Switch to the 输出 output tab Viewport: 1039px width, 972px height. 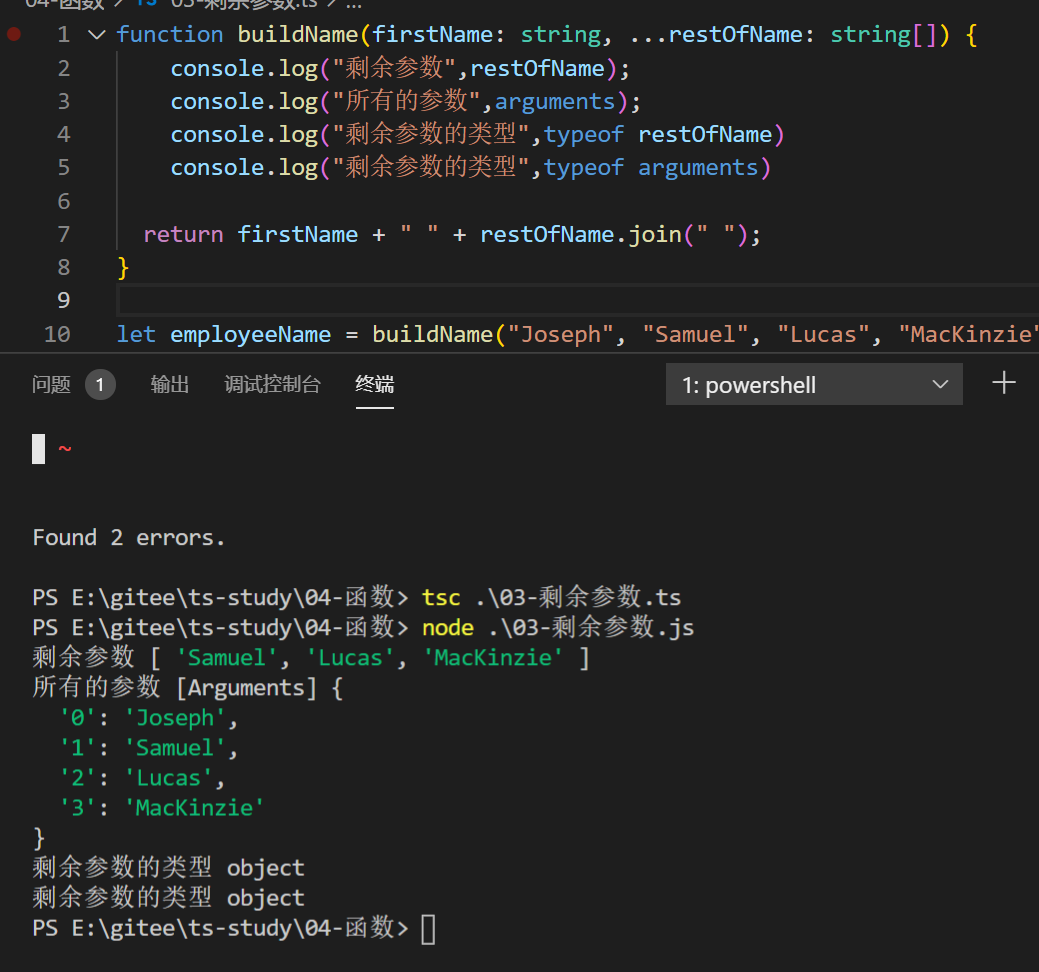(x=170, y=385)
